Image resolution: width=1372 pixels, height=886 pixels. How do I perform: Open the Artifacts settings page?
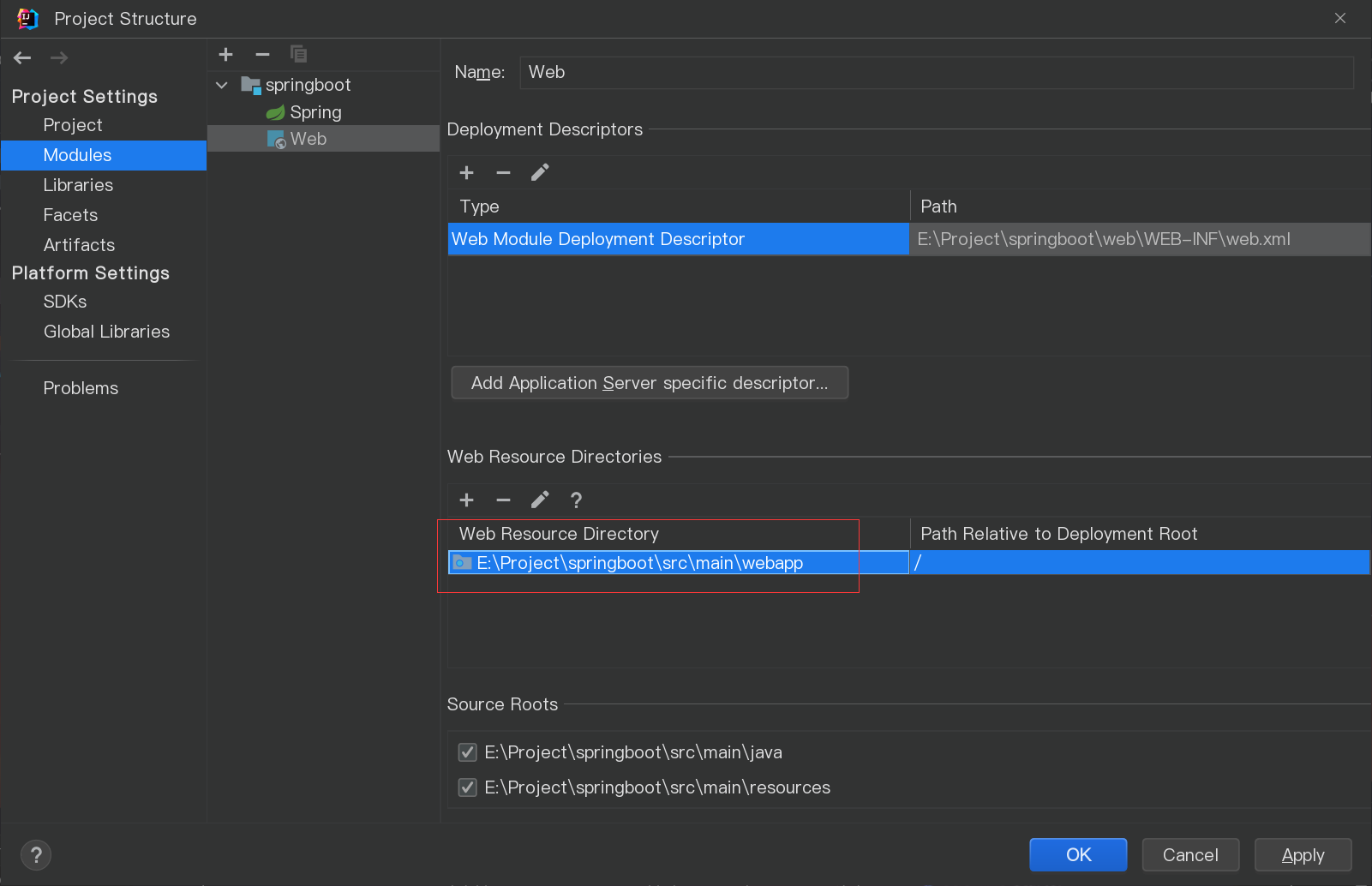click(79, 245)
